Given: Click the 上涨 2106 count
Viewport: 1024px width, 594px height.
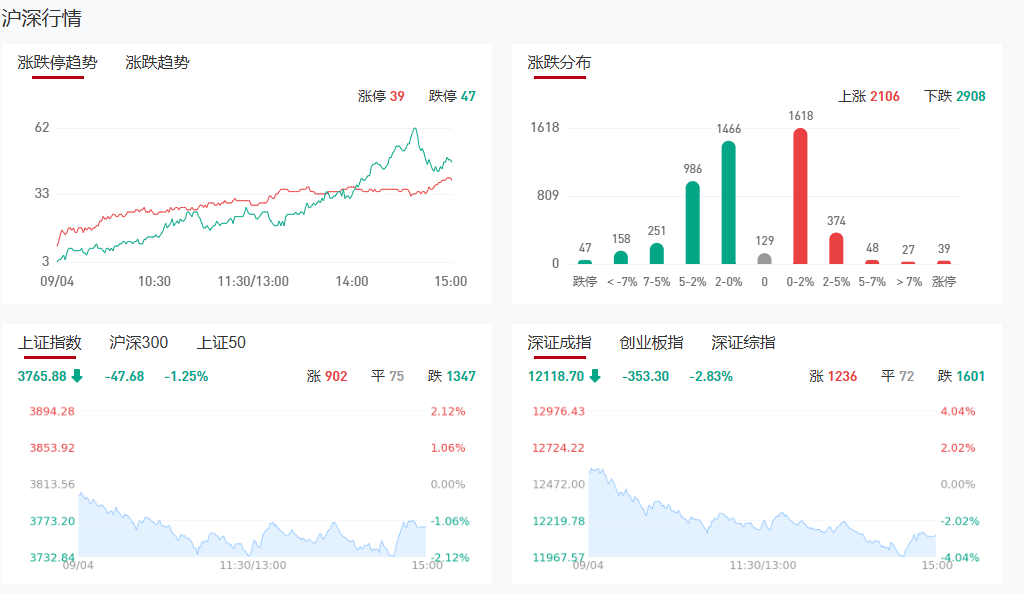Looking at the screenshot, I should [x=868, y=96].
